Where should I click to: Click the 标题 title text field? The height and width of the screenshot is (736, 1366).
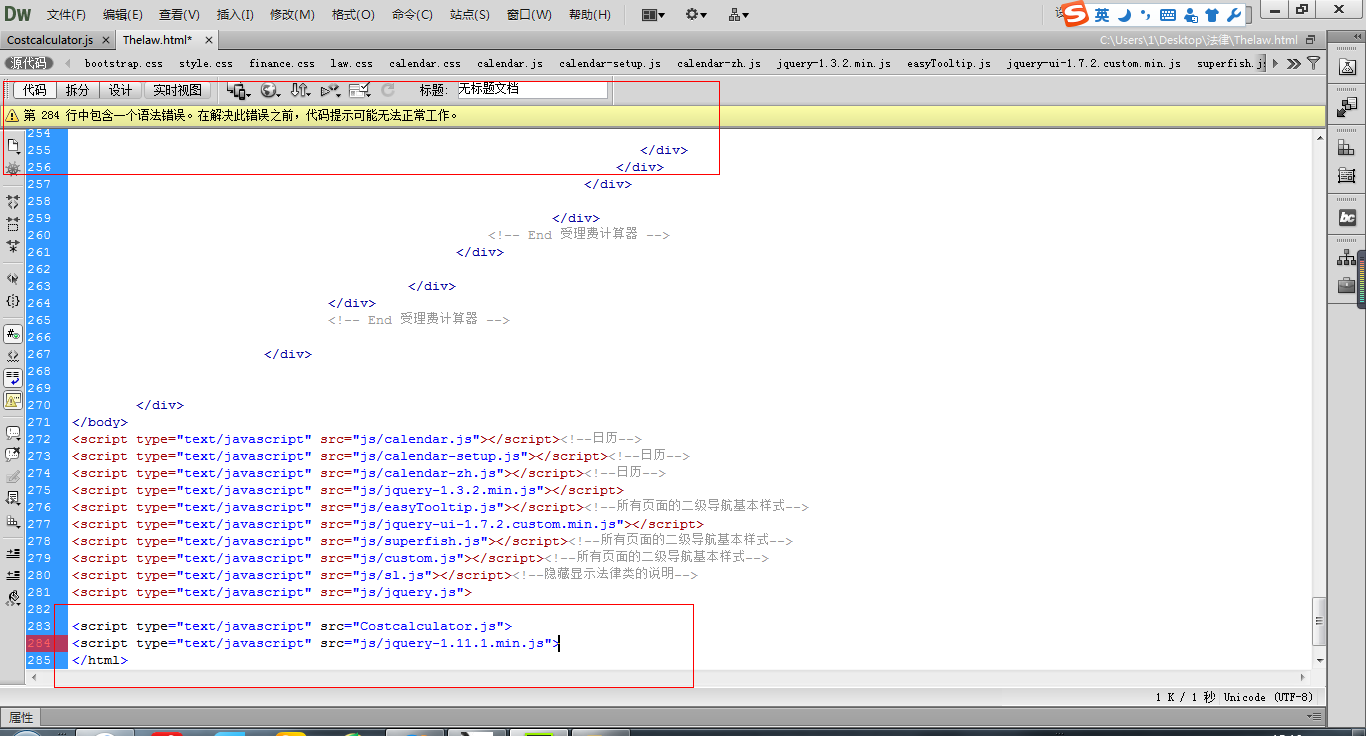click(x=532, y=89)
